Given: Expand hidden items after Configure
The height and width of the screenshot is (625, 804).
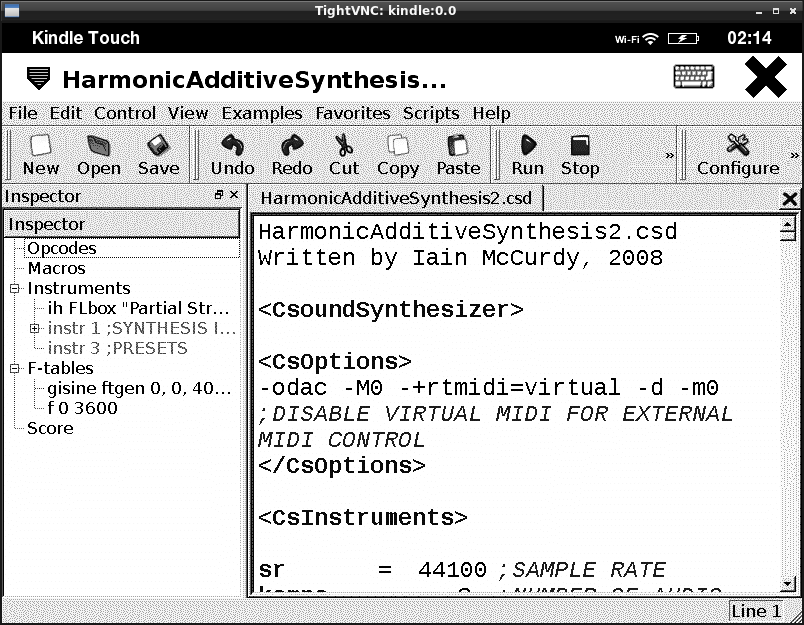Looking at the screenshot, I should (794, 155).
